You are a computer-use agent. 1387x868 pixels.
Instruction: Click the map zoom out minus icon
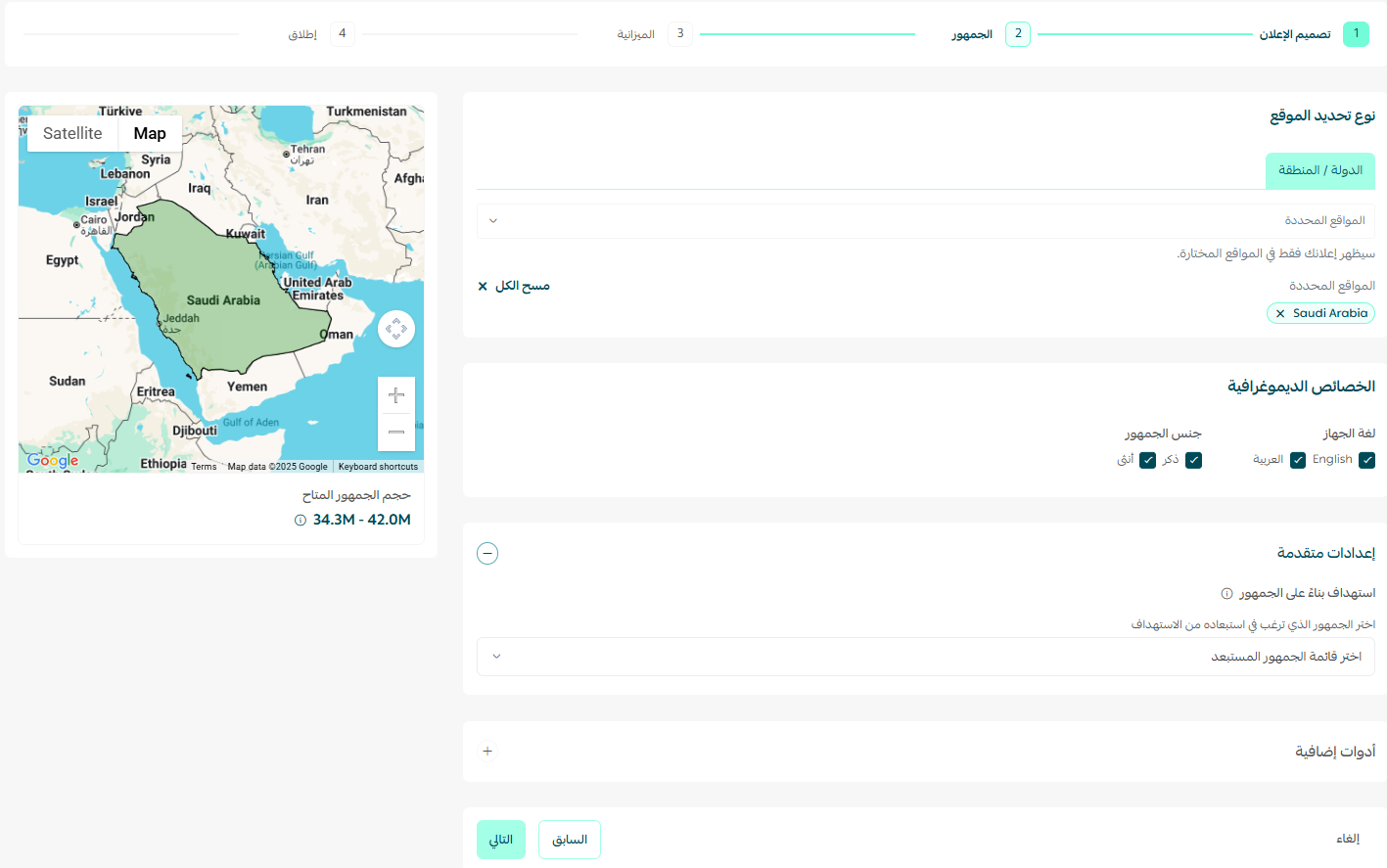coord(396,432)
